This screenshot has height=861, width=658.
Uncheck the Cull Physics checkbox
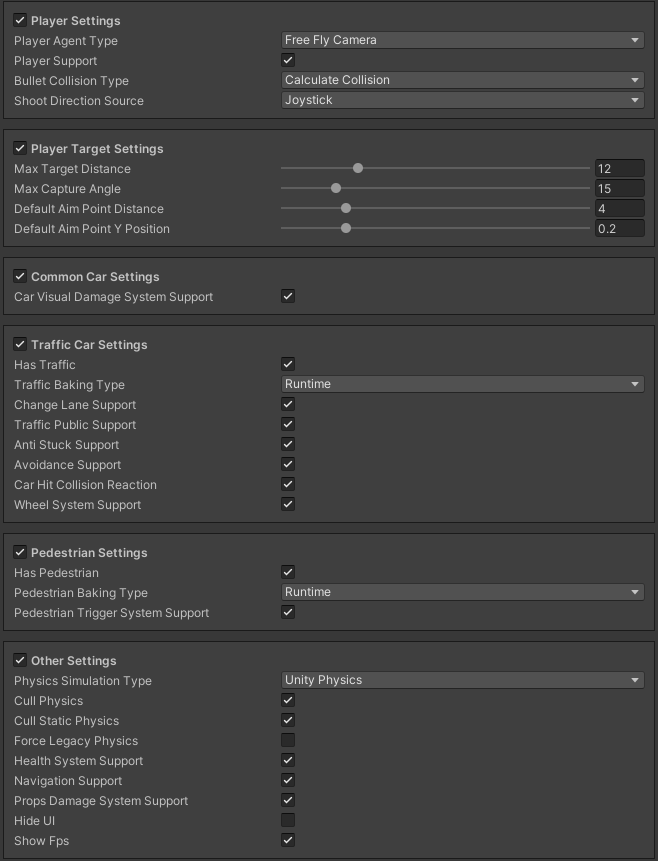pyautogui.click(x=288, y=700)
